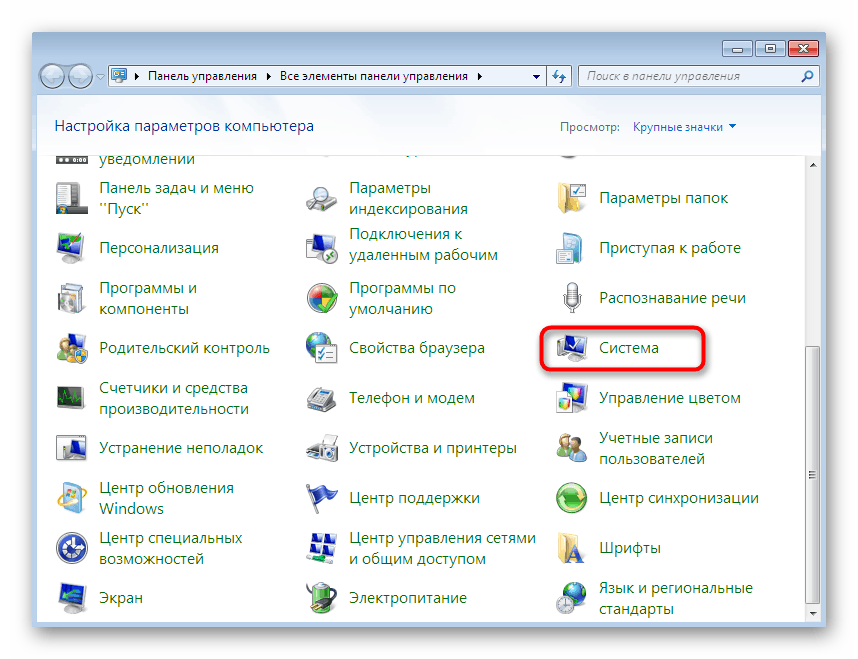Expand the root arrow before Панель управления
Viewport: 858px width, 659px height.
[136, 76]
